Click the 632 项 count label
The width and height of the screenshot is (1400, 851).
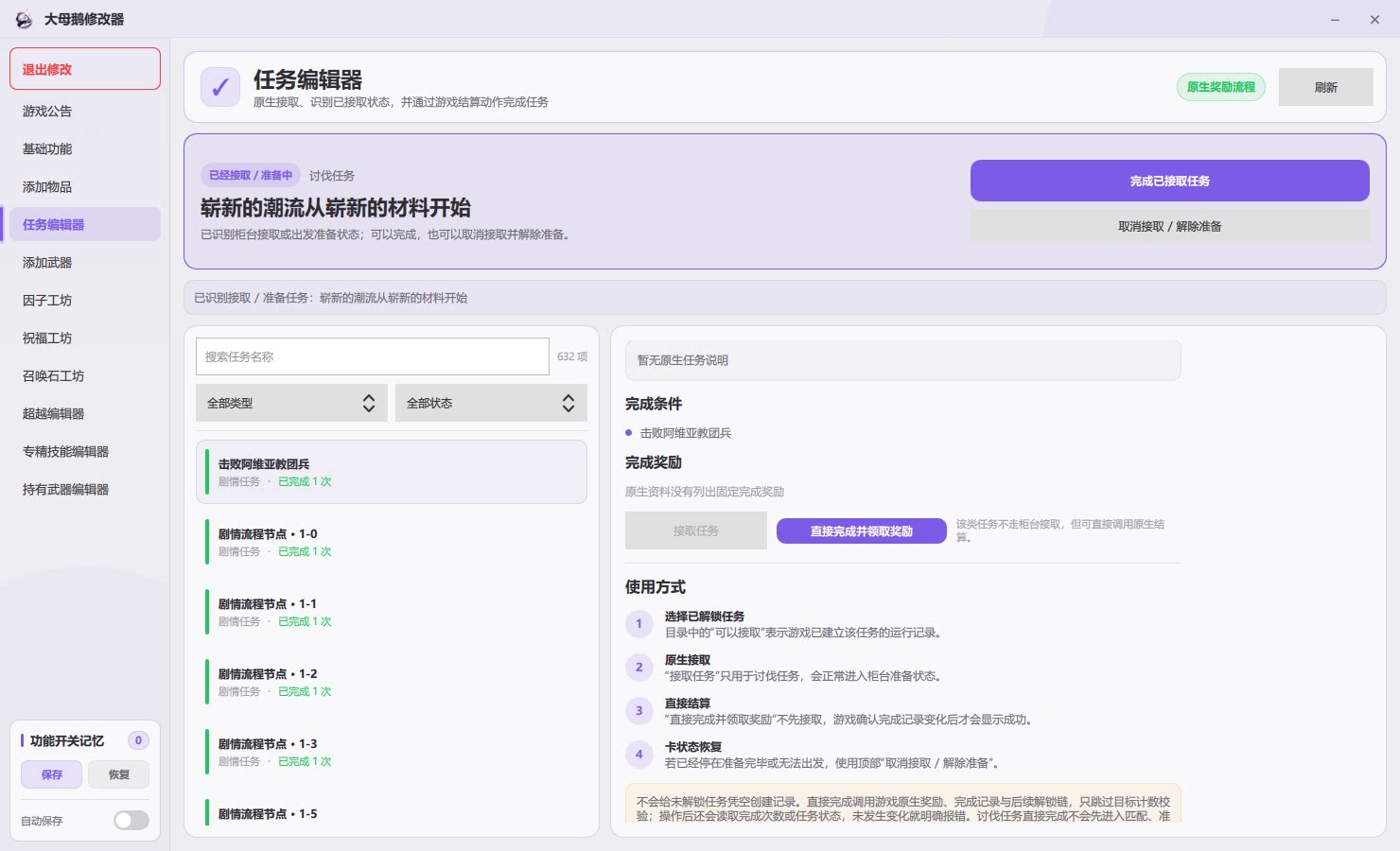tap(572, 356)
